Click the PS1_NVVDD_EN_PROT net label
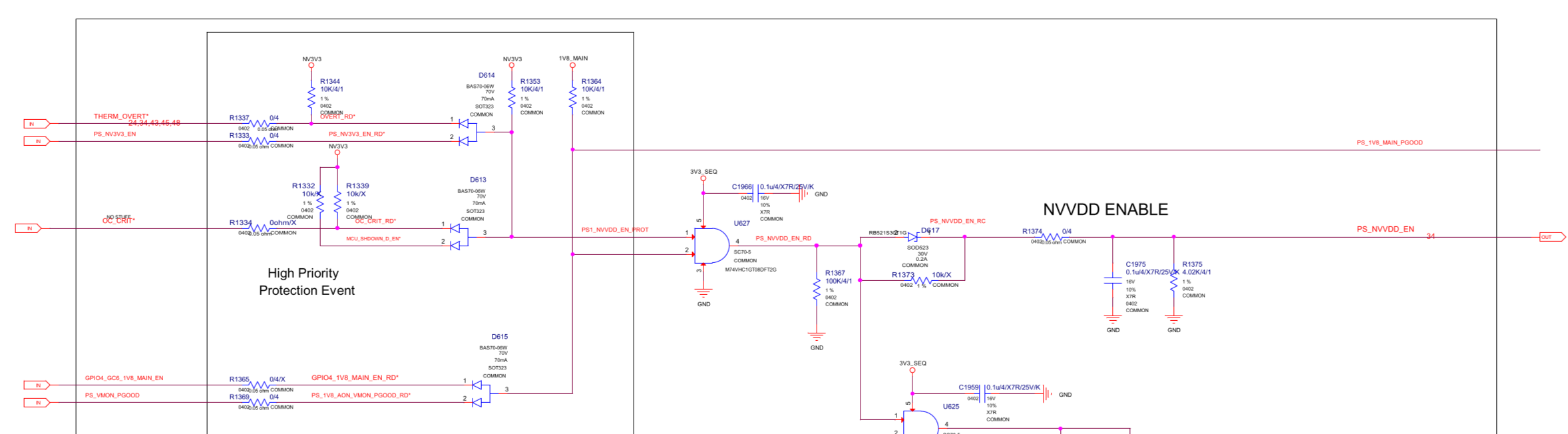The image size is (1568, 434). 614,230
